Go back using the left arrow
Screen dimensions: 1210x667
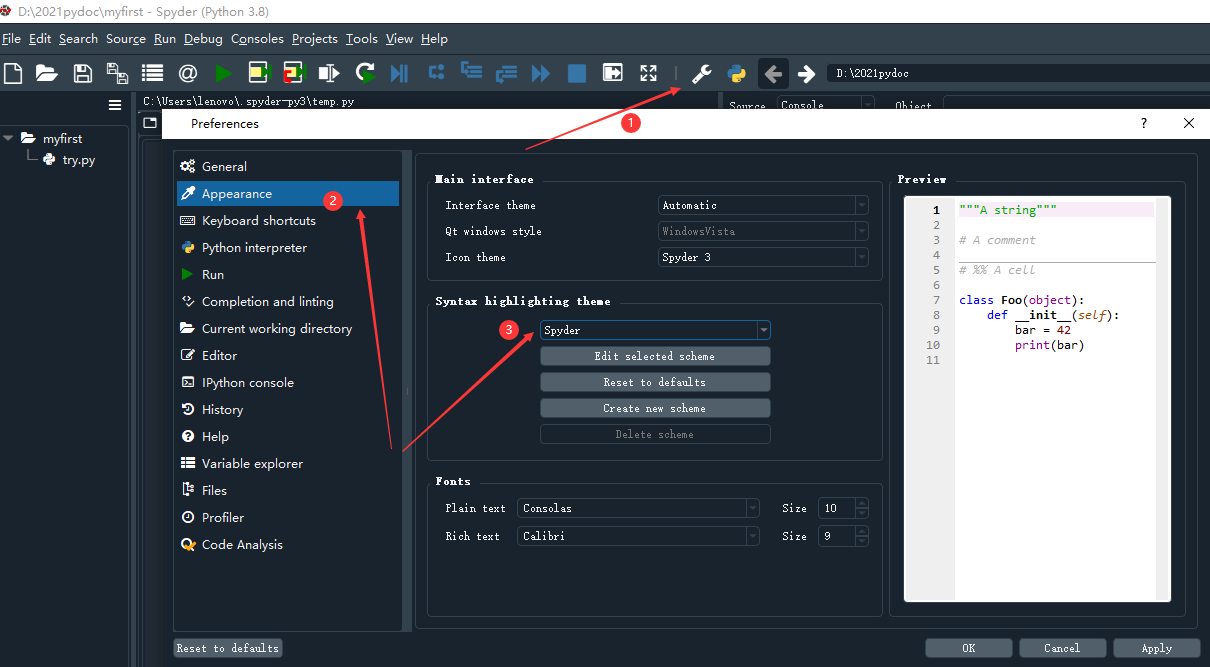pos(773,73)
